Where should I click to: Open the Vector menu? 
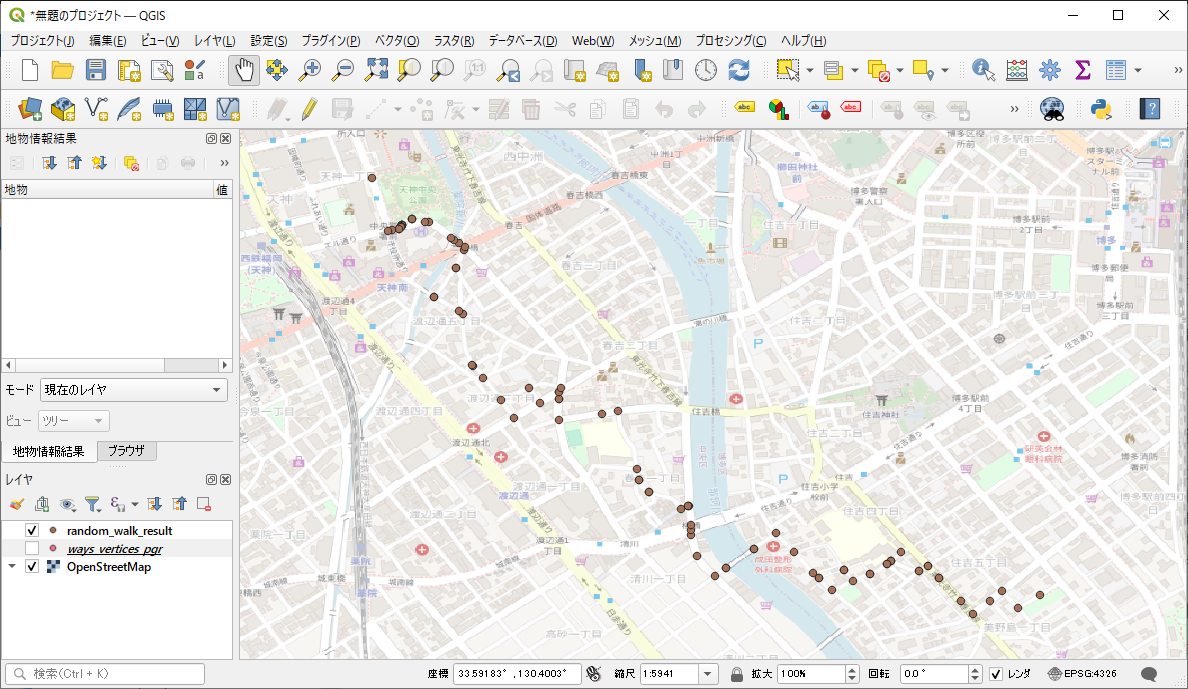397,41
